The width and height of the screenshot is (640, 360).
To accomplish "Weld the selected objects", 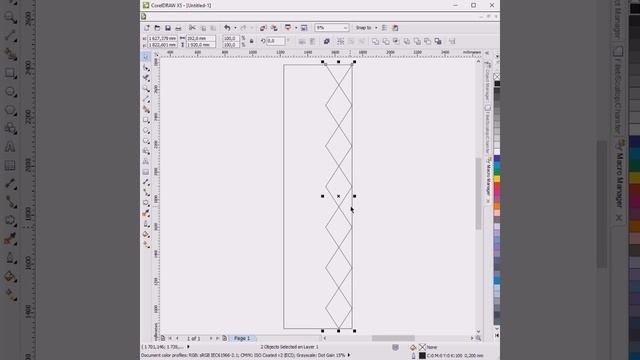I will pyautogui.click(x=375, y=41).
